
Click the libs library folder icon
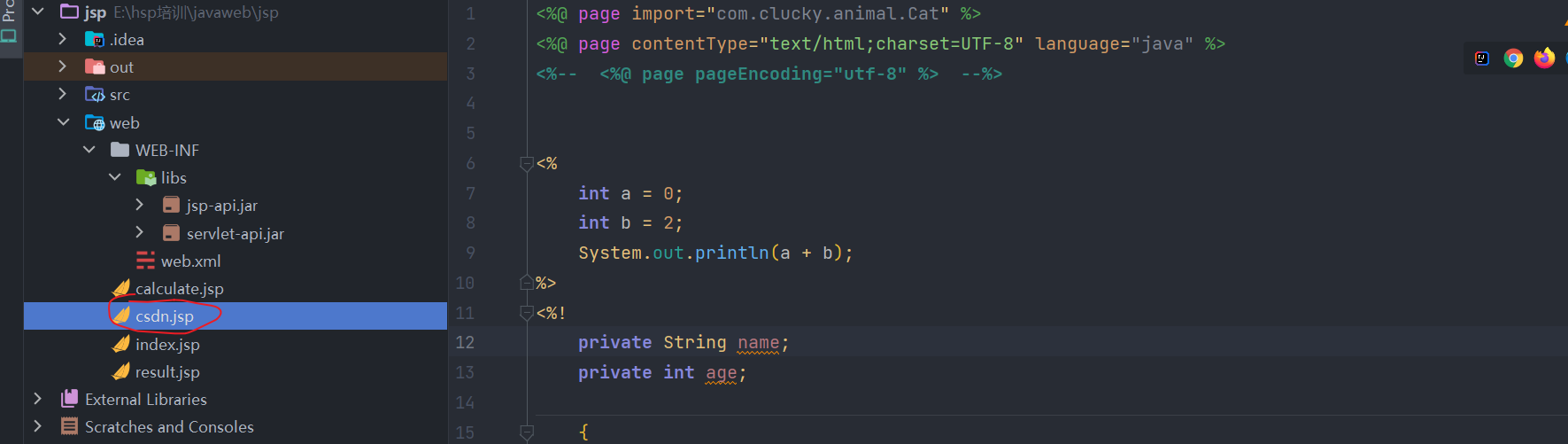[146, 177]
